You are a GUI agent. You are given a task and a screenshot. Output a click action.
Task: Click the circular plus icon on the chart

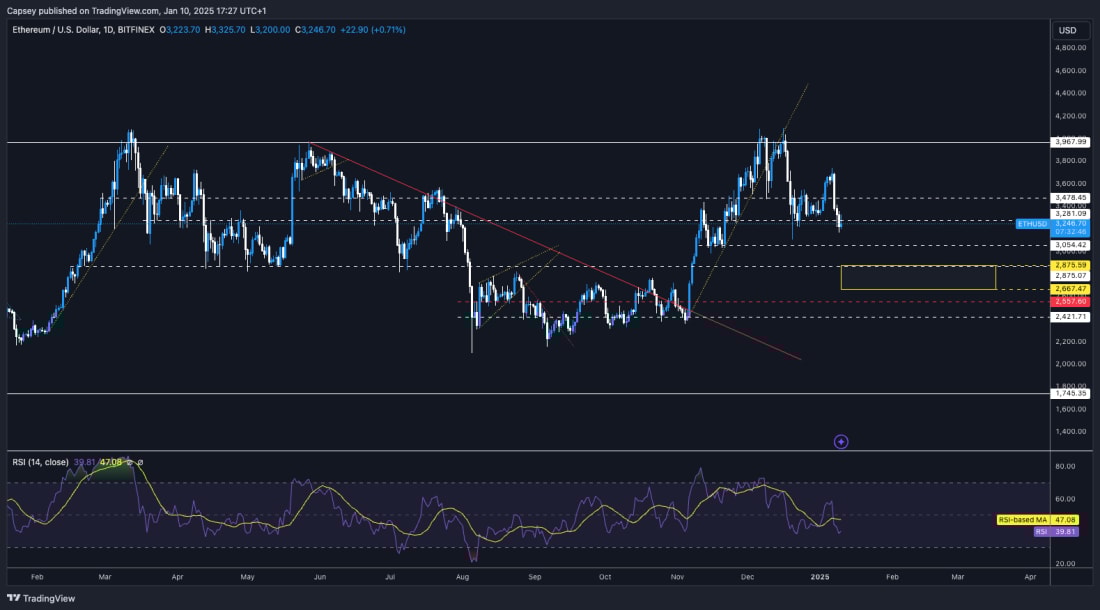point(841,441)
